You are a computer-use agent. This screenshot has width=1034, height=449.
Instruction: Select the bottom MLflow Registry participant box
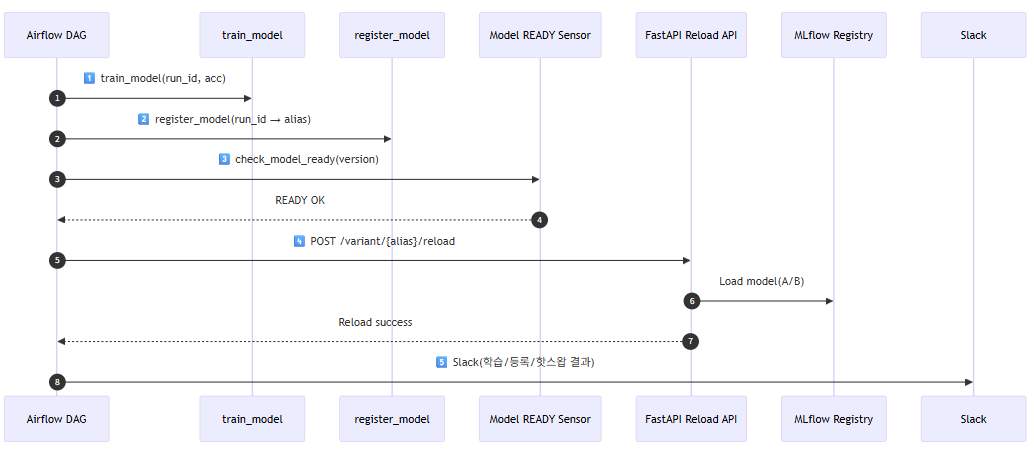coord(833,419)
